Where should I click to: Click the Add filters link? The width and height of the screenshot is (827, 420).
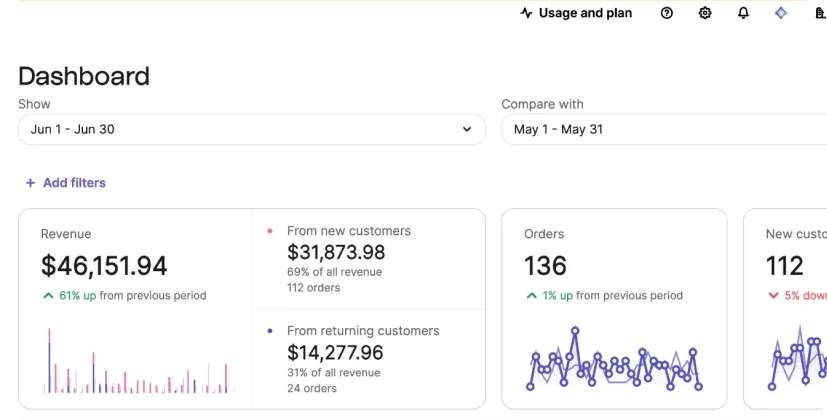pos(74,183)
